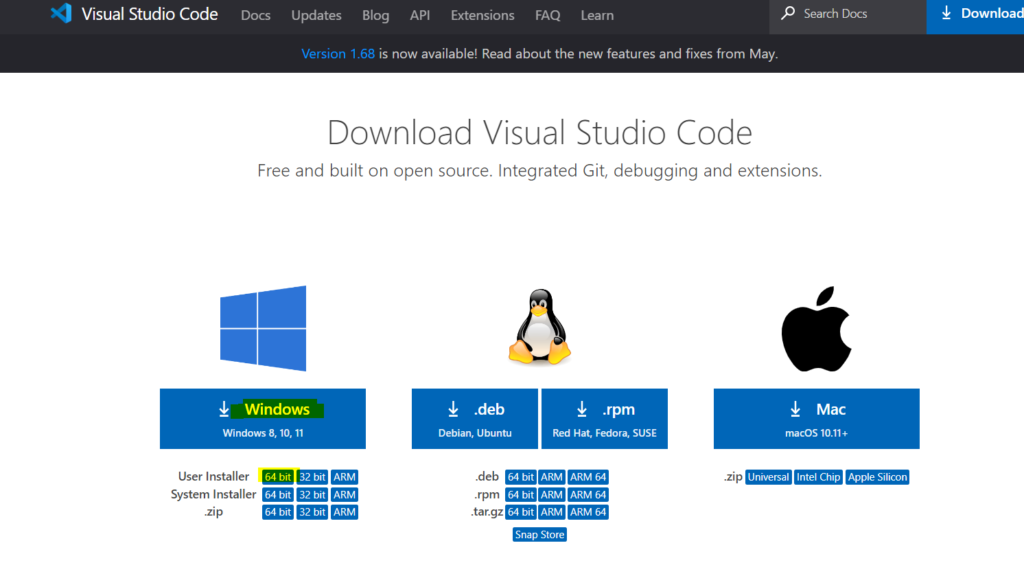This screenshot has height=576, width=1024.
Task: Click the 'Download Visual Studio Code' heading
Action: point(539,133)
